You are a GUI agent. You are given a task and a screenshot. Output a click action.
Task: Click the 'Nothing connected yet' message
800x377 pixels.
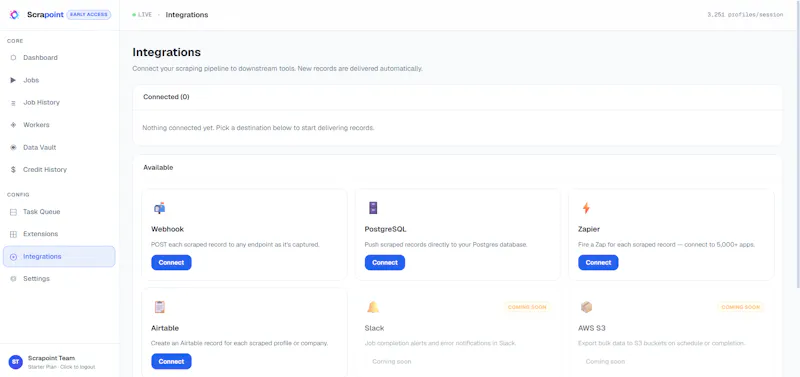(x=258, y=128)
